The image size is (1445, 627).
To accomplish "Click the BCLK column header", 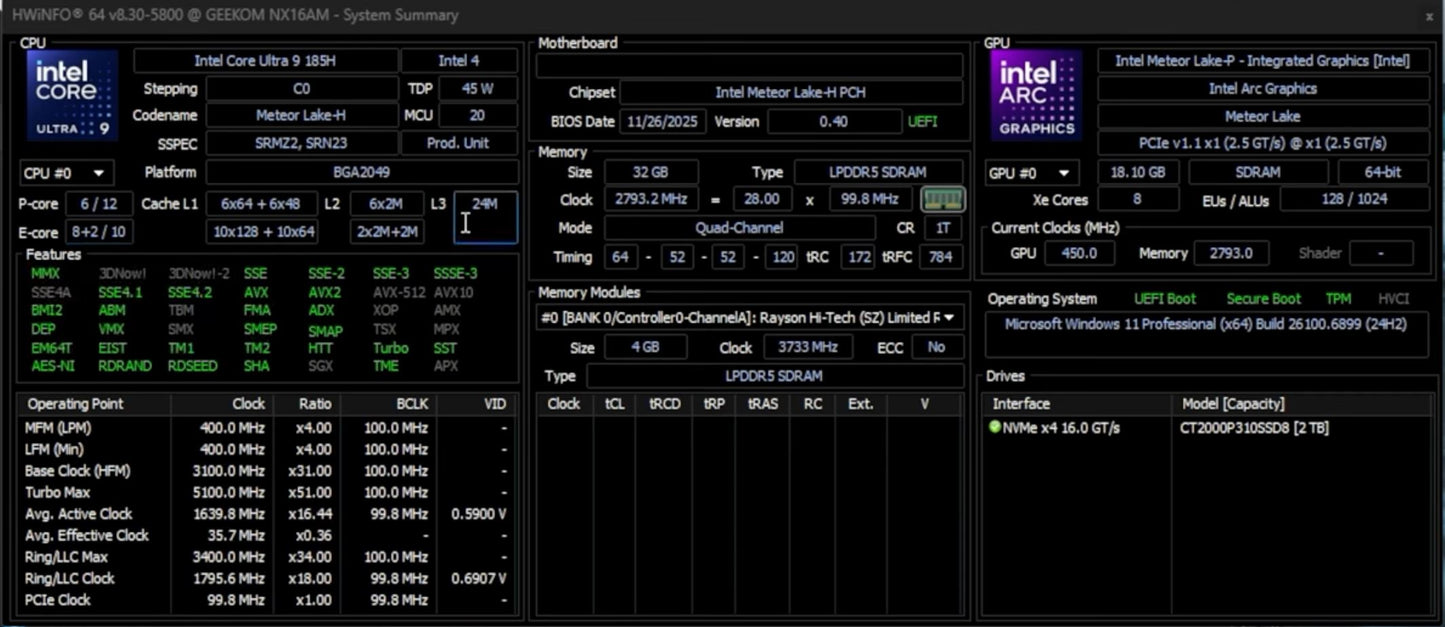I will (388, 404).
